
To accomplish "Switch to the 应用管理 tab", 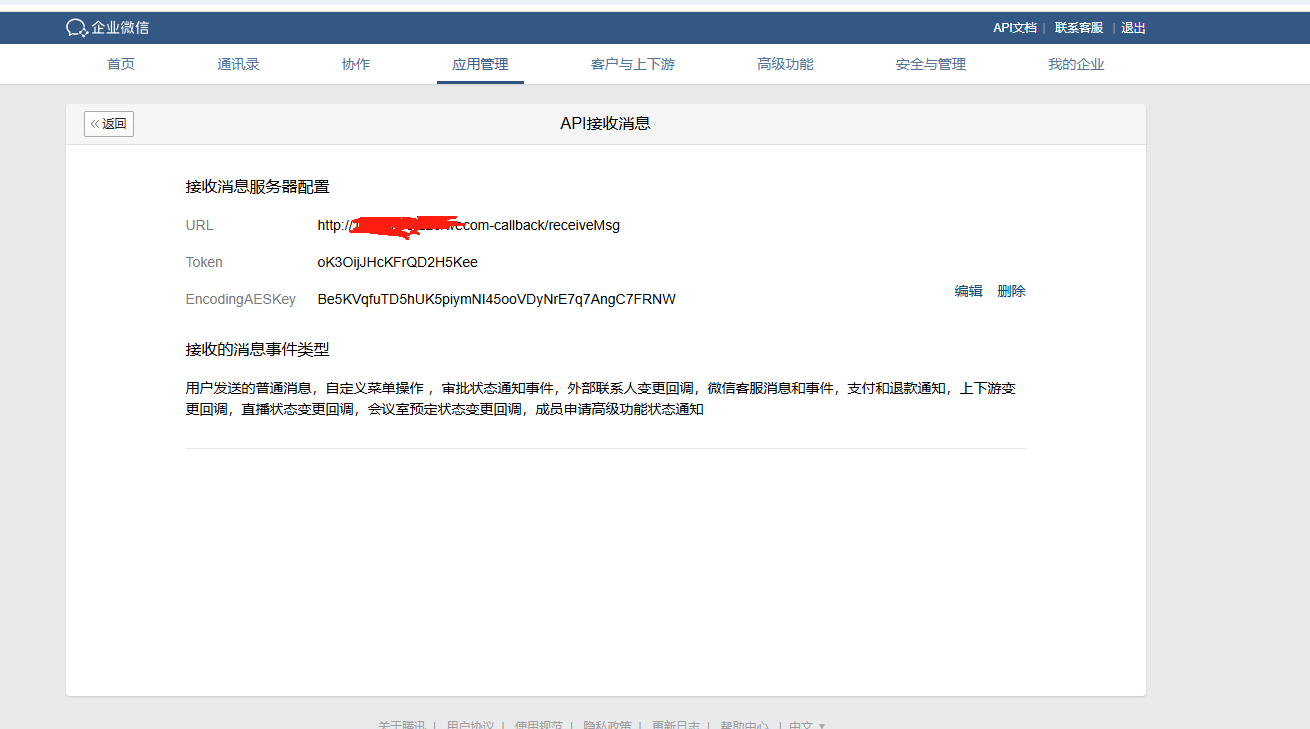I will [x=480, y=63].
